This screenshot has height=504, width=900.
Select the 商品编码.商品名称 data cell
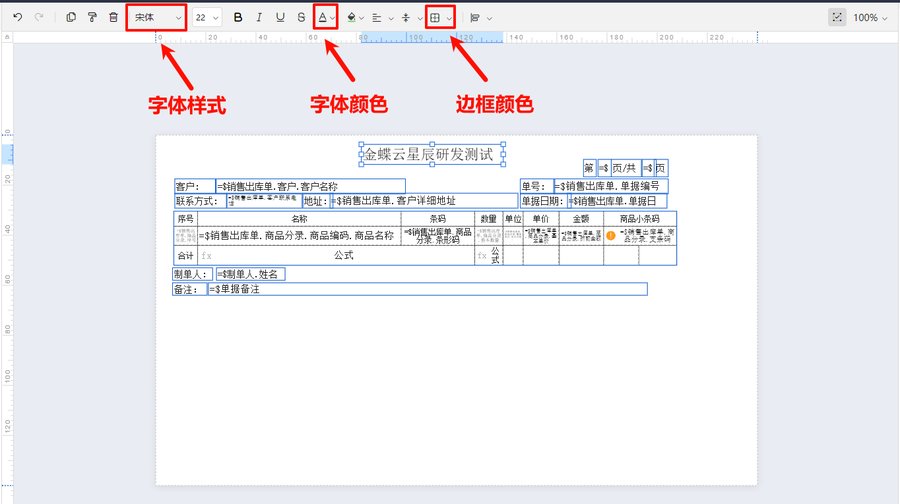click(299, 235)
